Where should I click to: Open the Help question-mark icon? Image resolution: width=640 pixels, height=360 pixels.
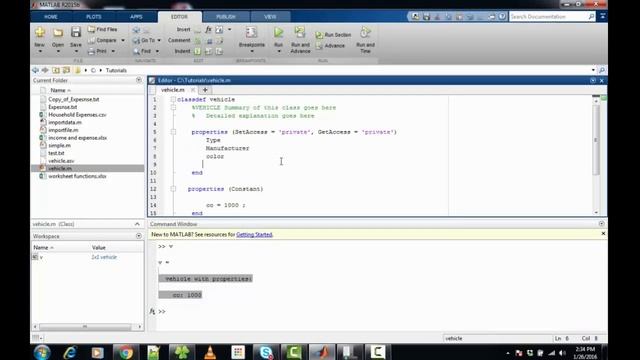[x=502, y=16]
